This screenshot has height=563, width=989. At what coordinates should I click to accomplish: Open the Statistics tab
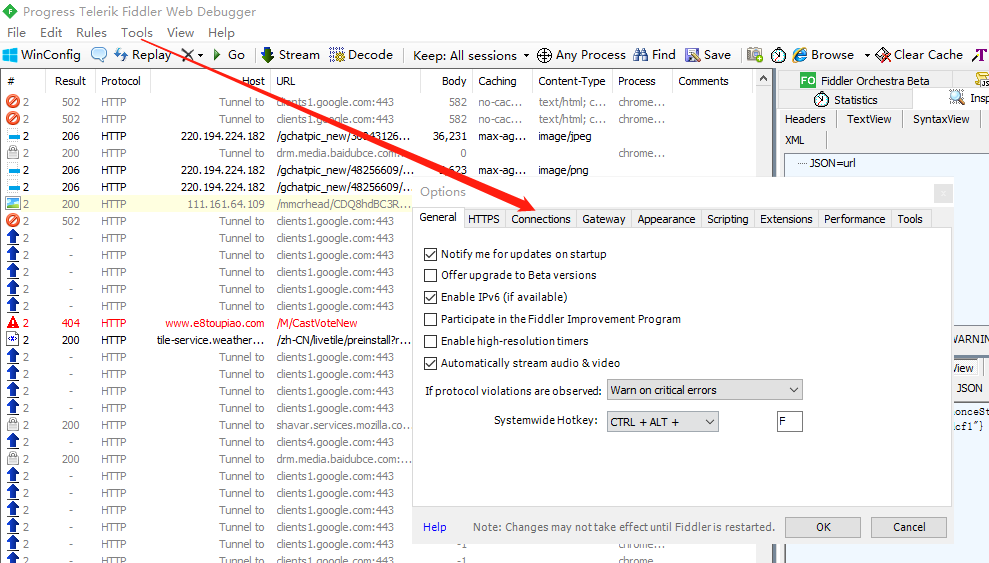point(845,100)
